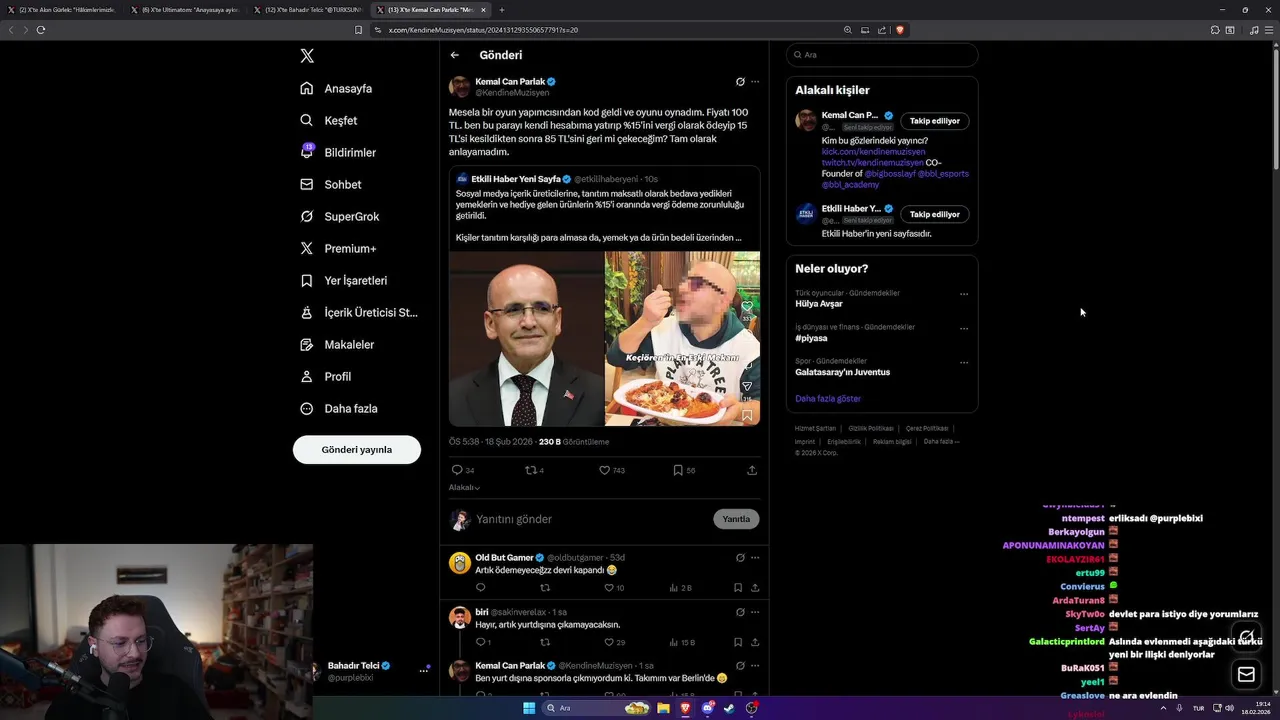The height and width of the screenshot is (720, 1280).
Task: Switch to the Alon Gürlek browser tab
Action: point(62,10)
